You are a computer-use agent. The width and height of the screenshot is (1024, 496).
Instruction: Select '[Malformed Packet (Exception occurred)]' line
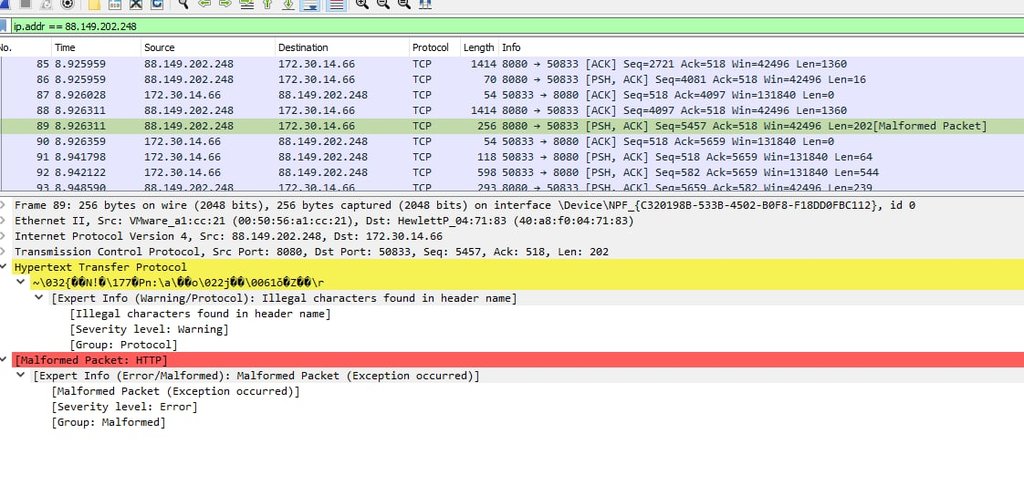[176, 392]
